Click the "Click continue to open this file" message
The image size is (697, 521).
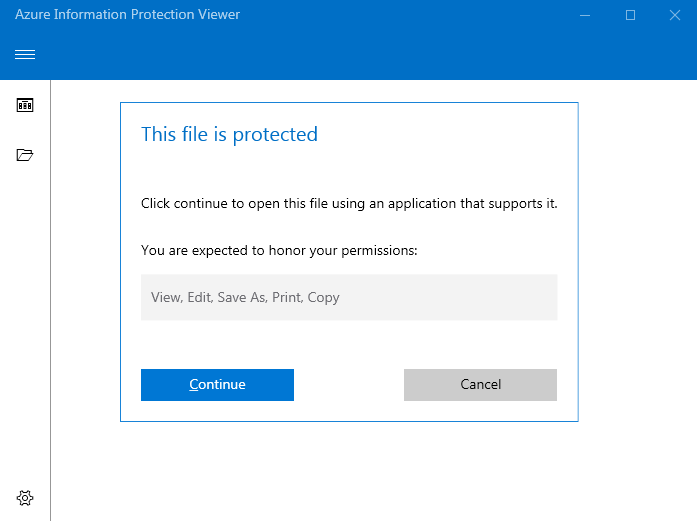point(349,204)
